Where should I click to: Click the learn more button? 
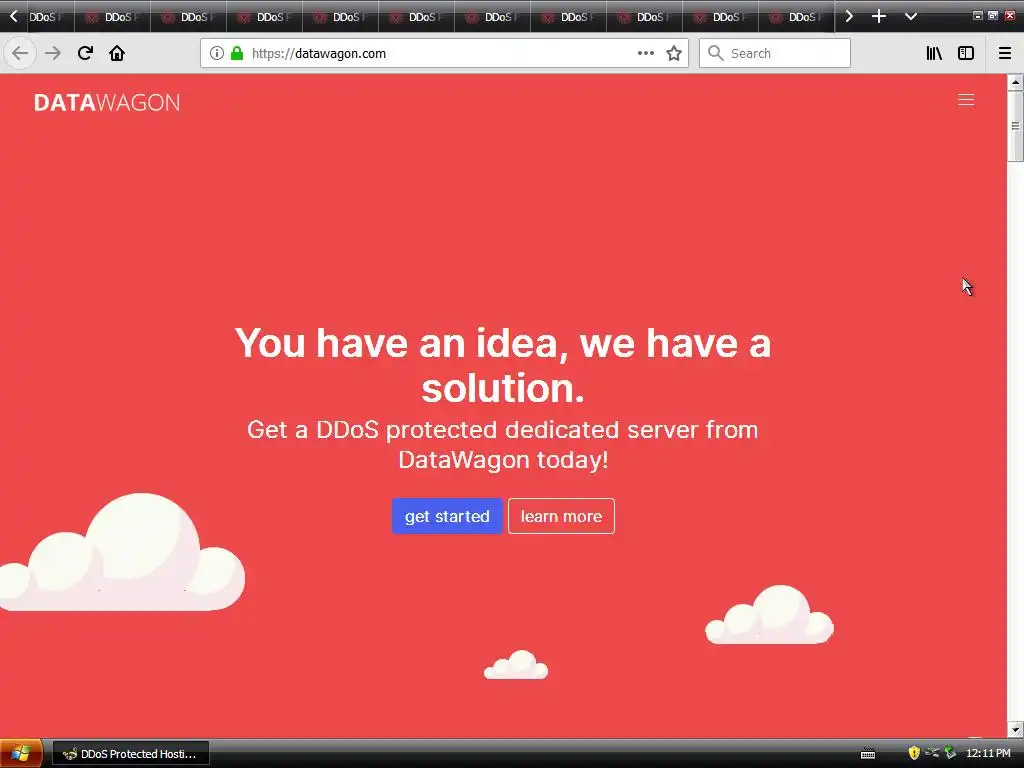tap(561, 516)
